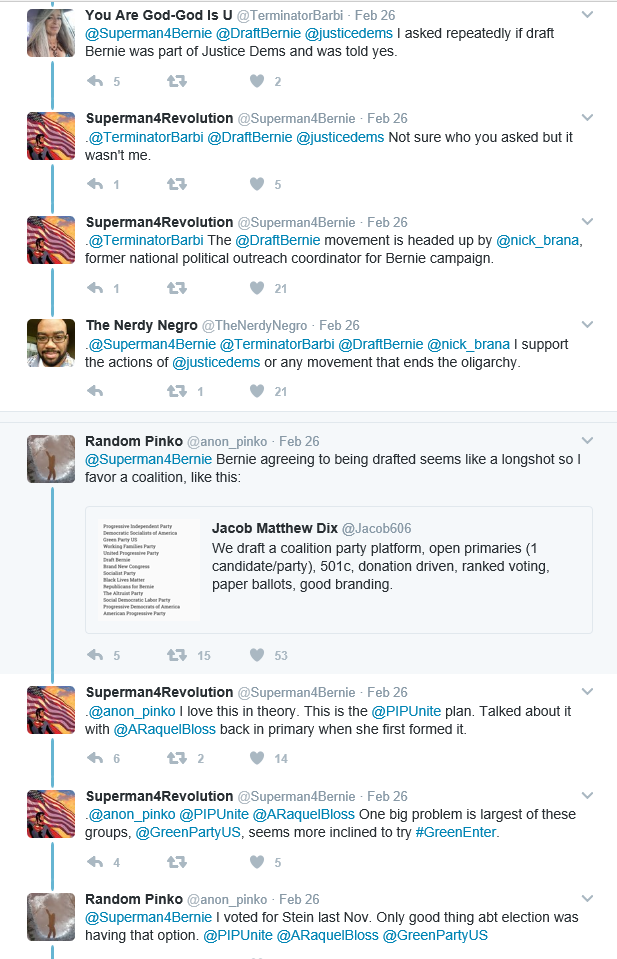617x959 pixels.
Task: Open The Nerdy Negro's profile avatar
Action: pos(51,343)
